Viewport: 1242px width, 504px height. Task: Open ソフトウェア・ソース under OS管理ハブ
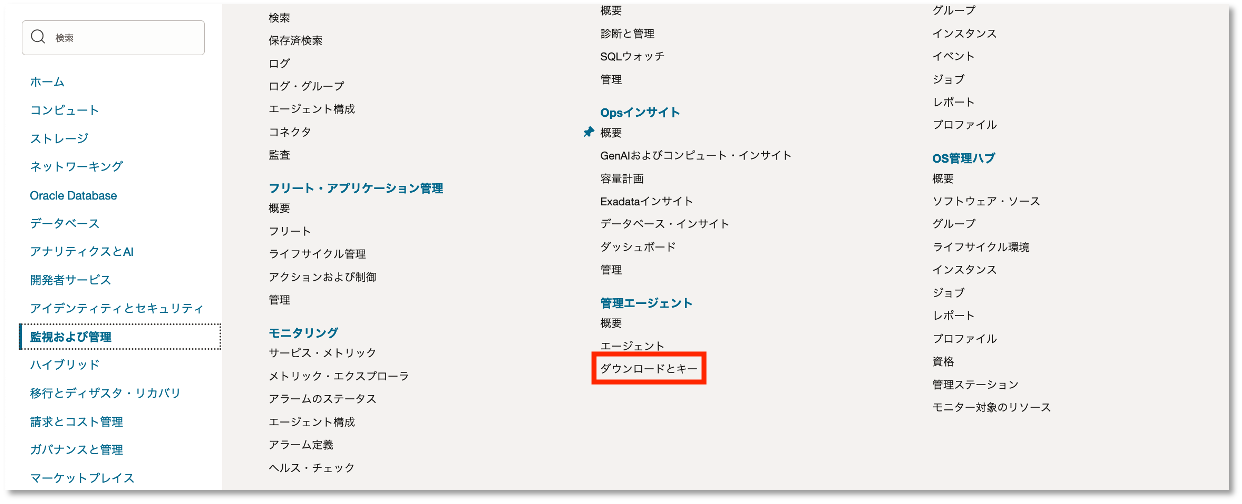pyautogui.click(x=986, y=201)
